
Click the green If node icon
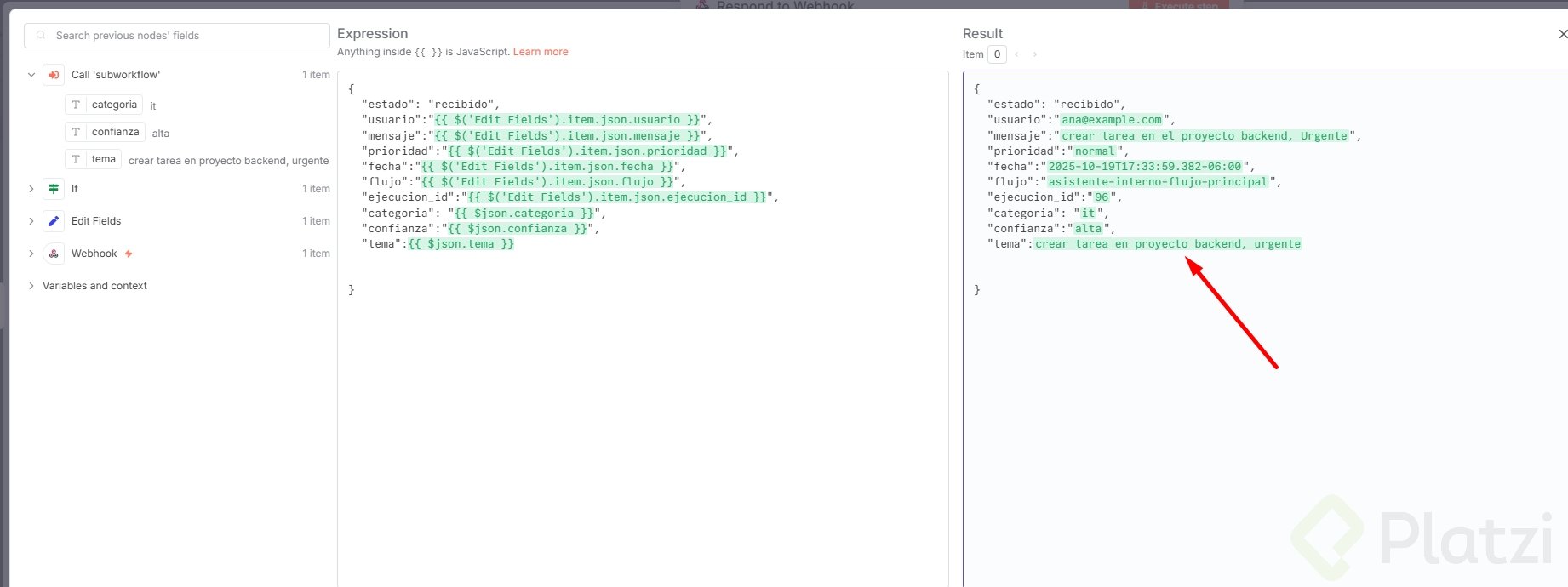(x=54, y=189)
